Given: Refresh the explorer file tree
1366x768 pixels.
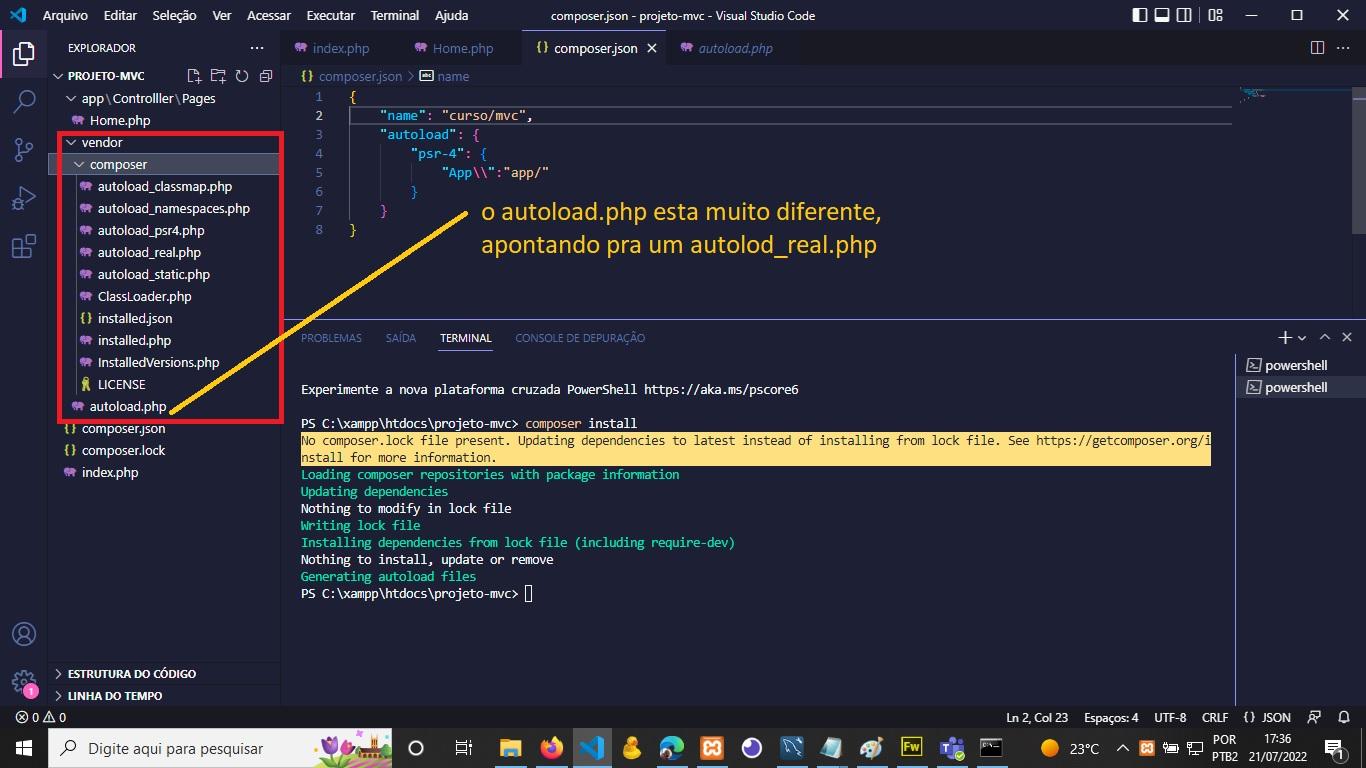Looking at the screenshot, I should tap(242, 76).
